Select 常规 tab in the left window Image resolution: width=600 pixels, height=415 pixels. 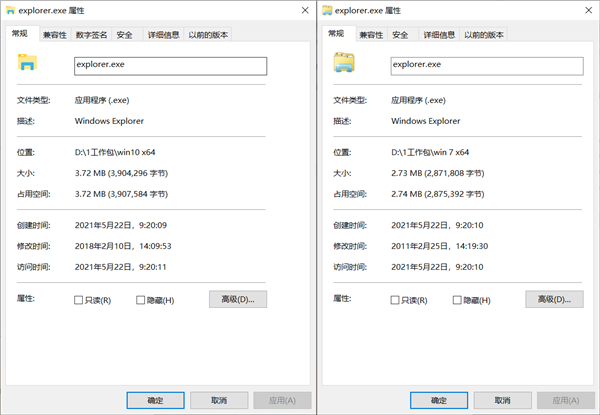click(x=23, y=34)
